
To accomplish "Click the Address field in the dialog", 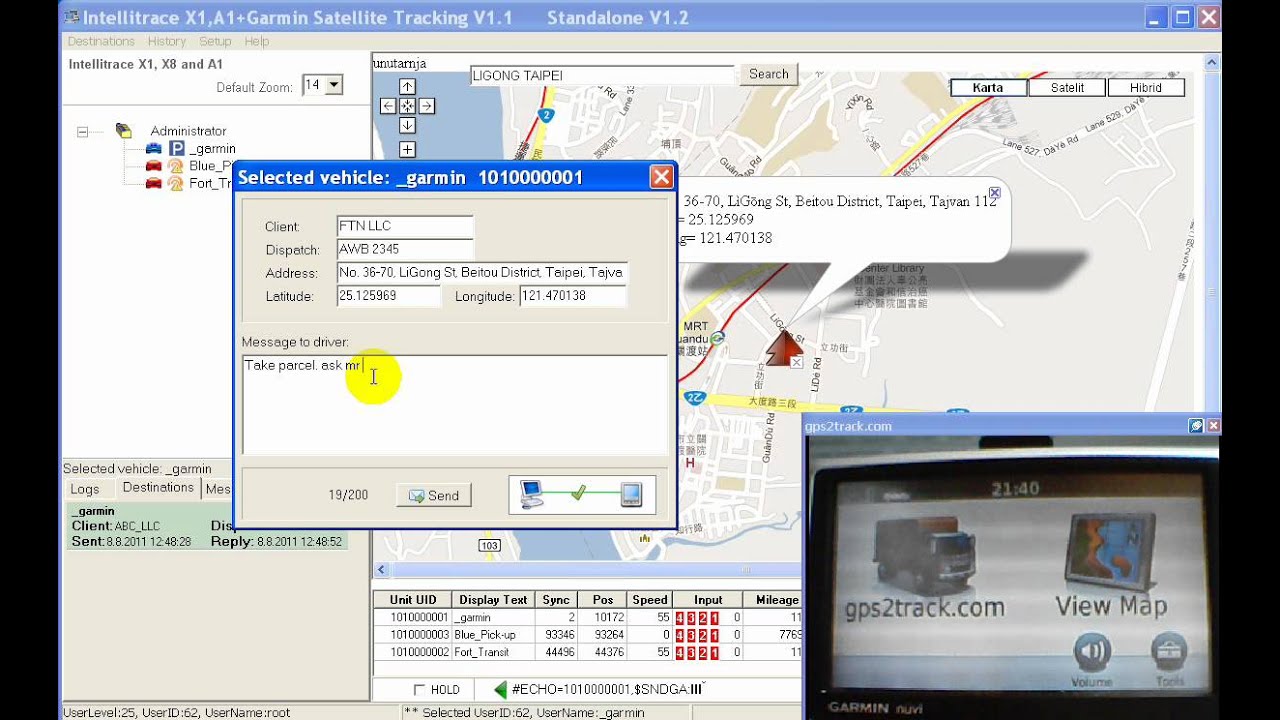I will coord(482,272).
